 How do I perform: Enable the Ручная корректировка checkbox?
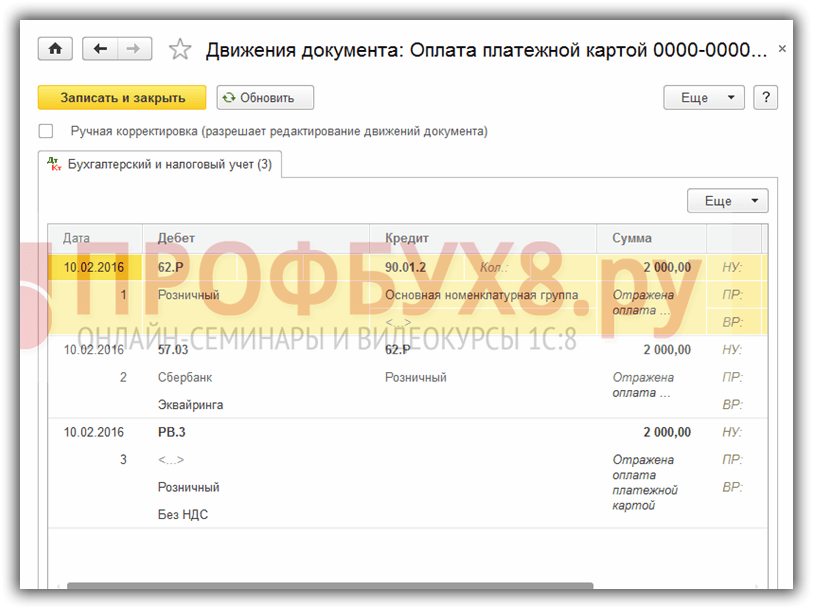pos(46,131)
